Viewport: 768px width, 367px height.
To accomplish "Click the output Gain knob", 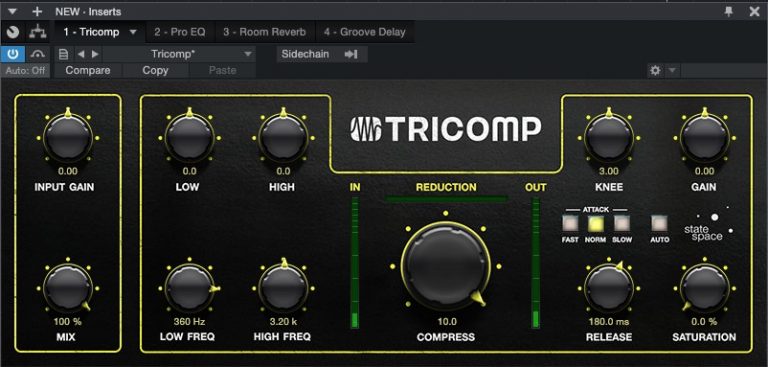I will coord(704,138).
